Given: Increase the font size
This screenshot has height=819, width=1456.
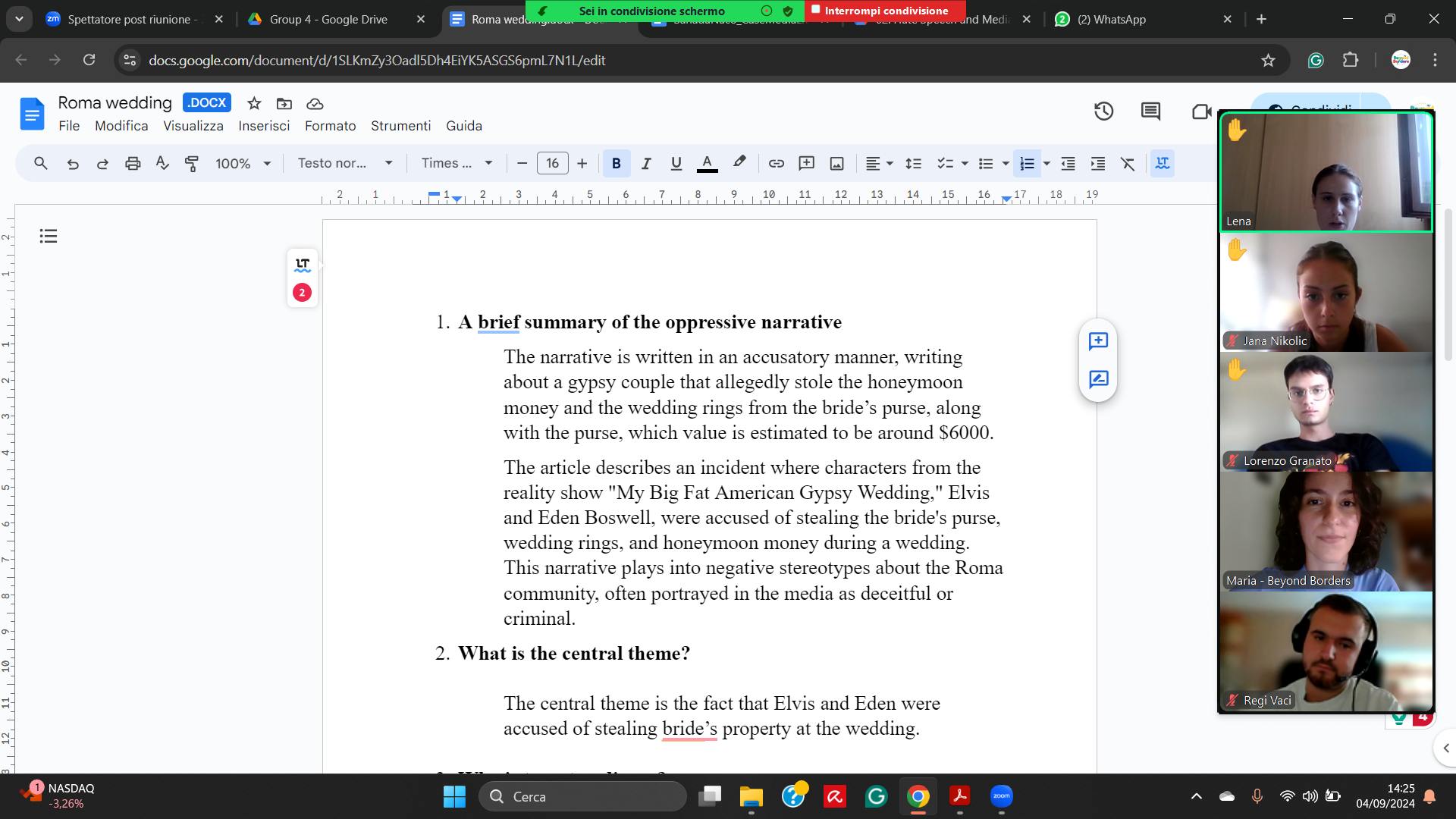Looking at the screenshot, I should pyautogui.click(x=582, y=163).
